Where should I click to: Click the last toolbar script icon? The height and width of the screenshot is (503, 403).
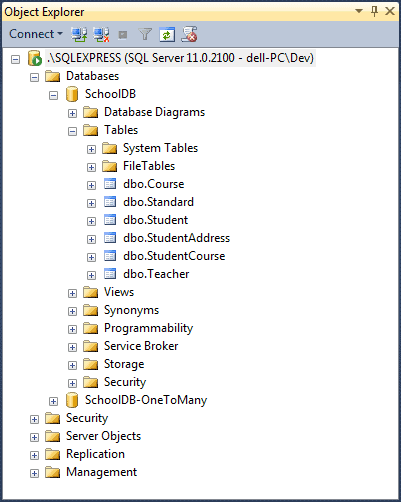[189, 34]
